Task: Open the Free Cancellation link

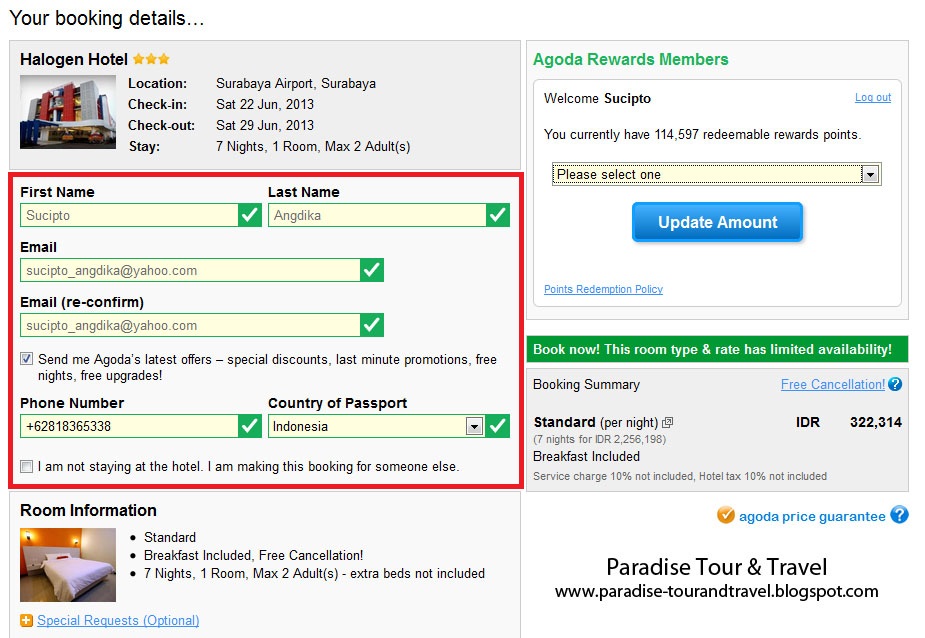Action: point(832,384)
